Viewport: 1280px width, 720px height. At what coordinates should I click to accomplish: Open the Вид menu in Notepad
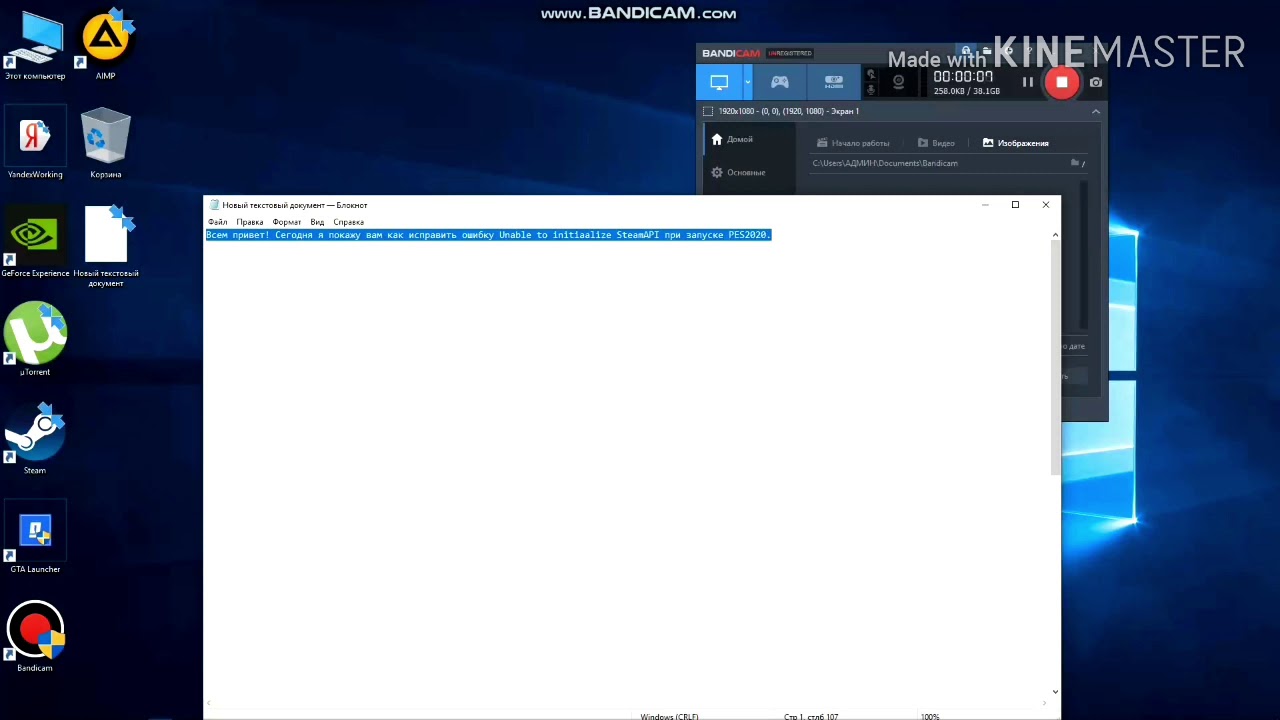point(317,222)
